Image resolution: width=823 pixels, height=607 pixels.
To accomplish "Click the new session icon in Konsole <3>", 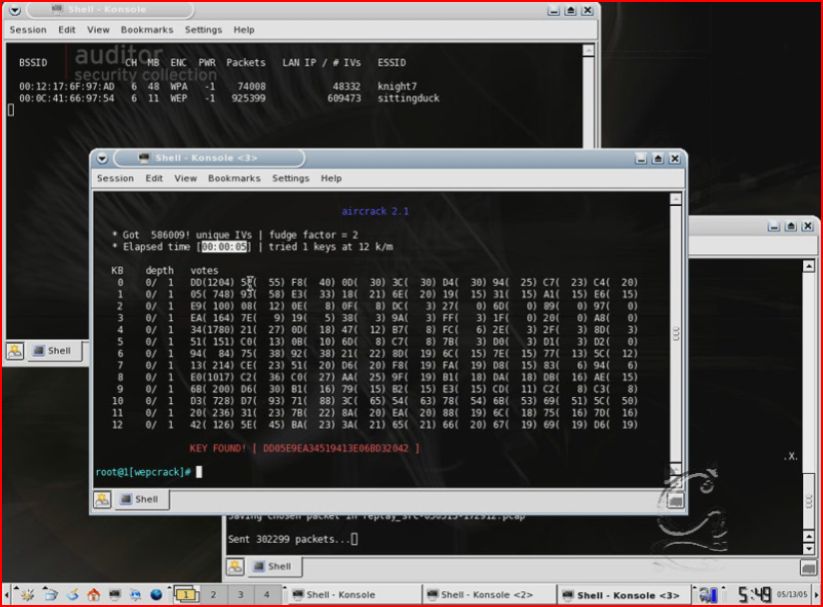I will (103, 499).
